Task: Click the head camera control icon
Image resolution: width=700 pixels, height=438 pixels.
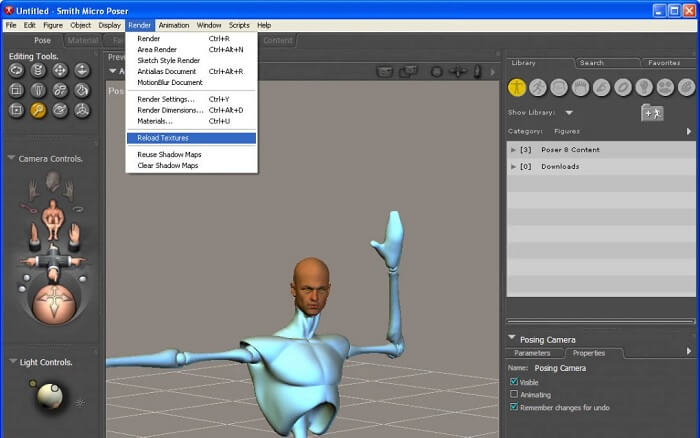Action: [x=53, y=184]
